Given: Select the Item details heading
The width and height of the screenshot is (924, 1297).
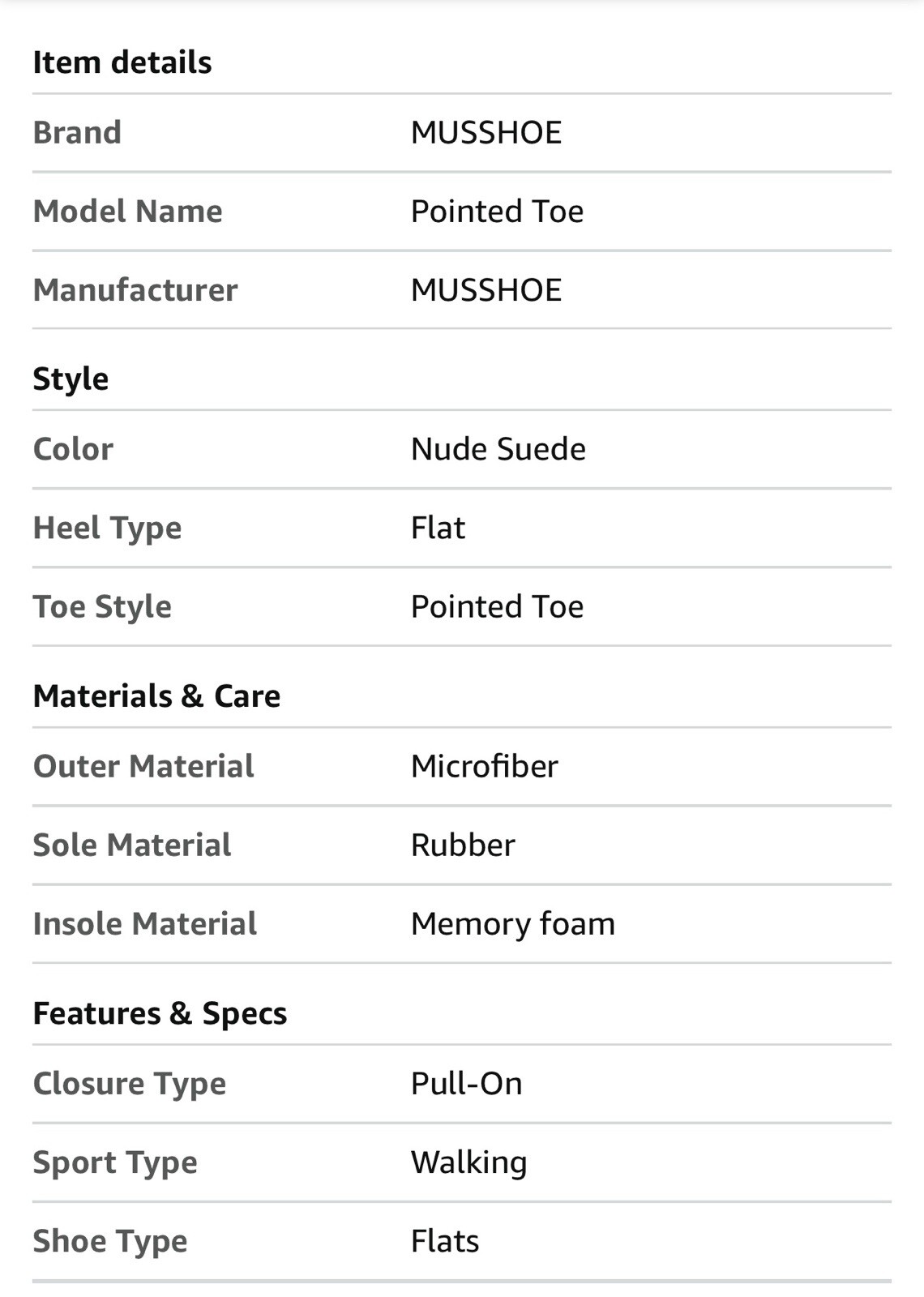Looking at the screenshot, I should (x=122, y=62).
